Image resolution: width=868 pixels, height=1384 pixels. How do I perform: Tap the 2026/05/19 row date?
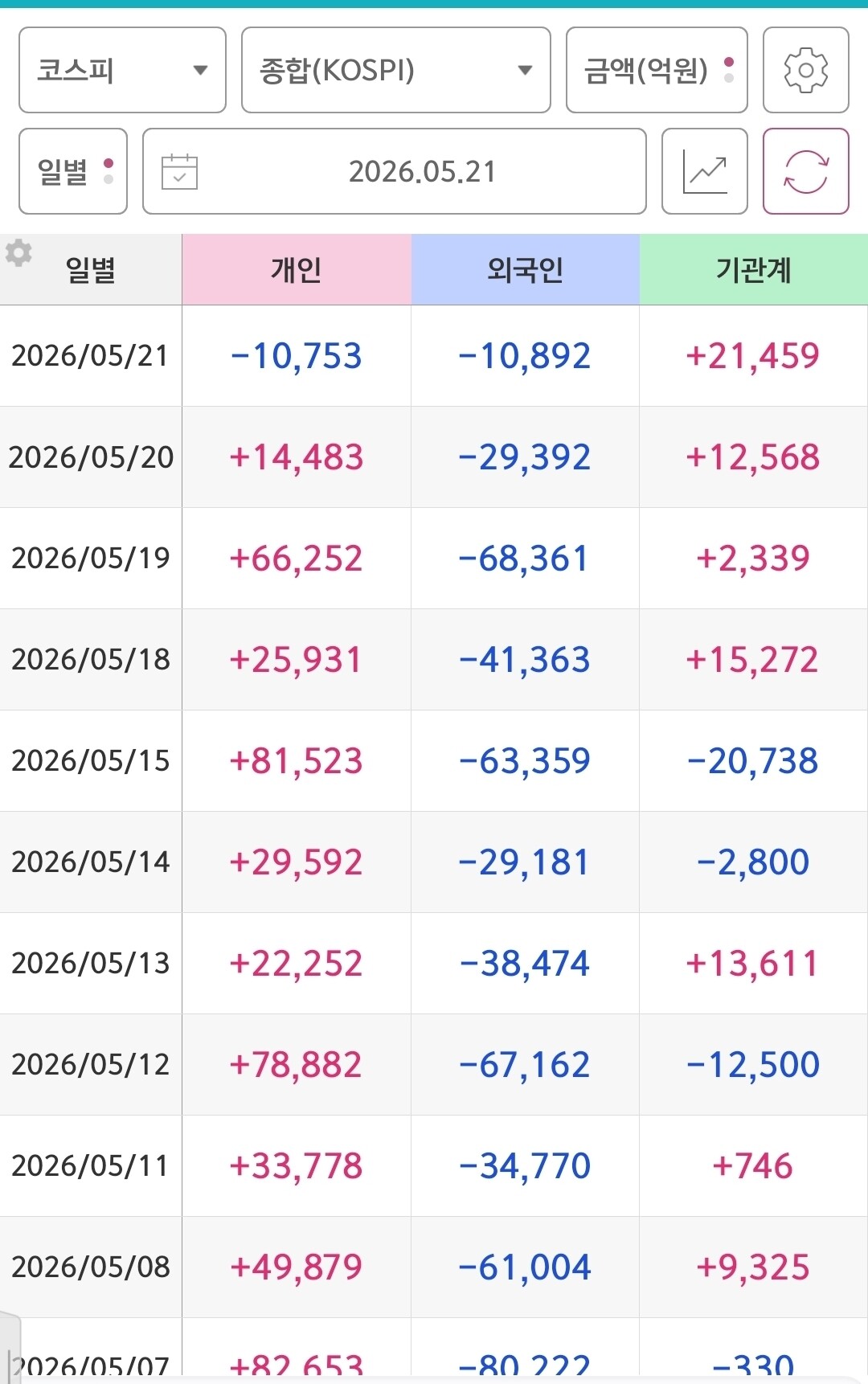pyautogui.click(x=91, y=558)
